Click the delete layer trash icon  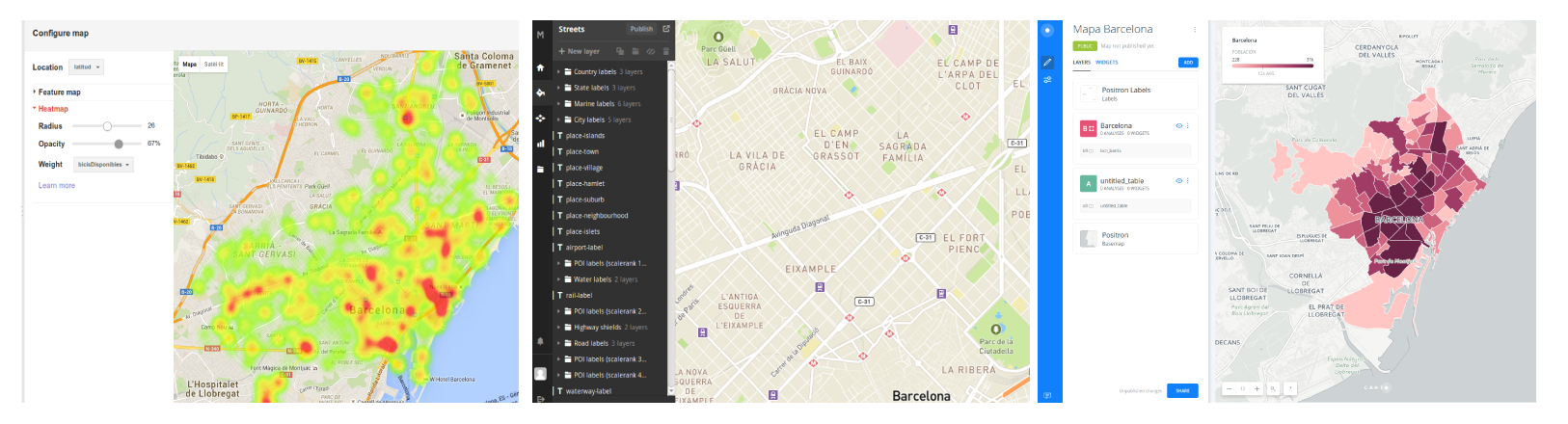coord(665,51)
